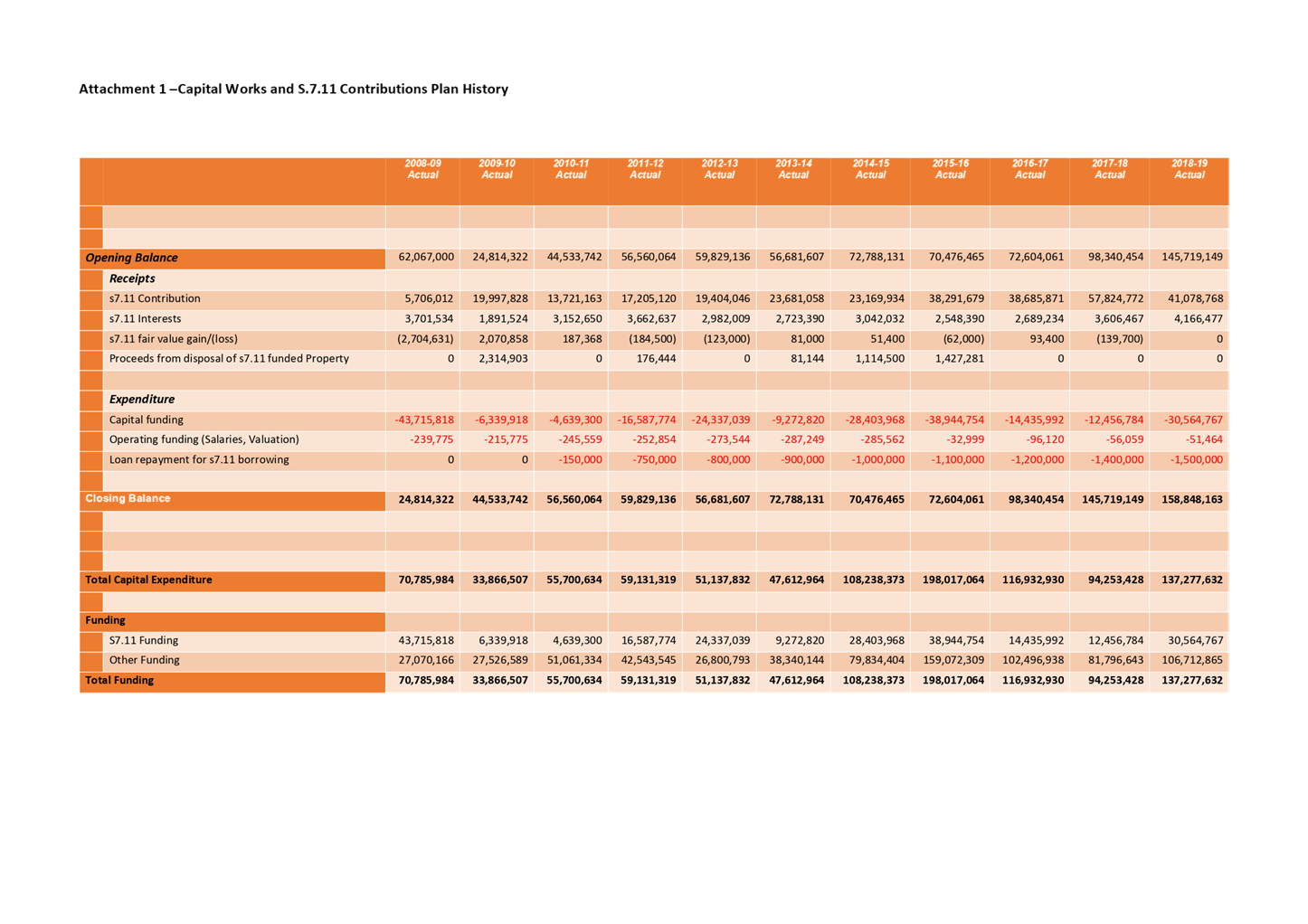
Task: Click opening balance value 59,829,136
Action: tap(723, 257)
